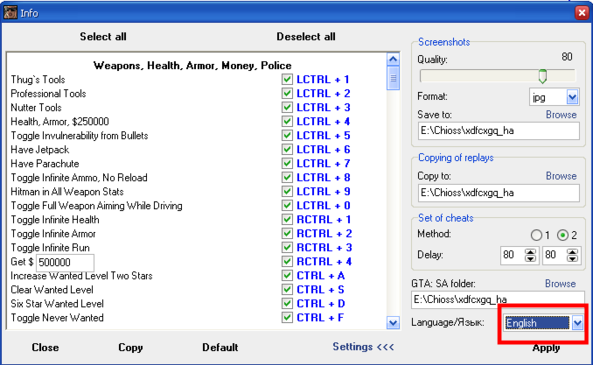The width and height of the screenshot is (593, 365).
Task: Select cheat Method 1 radio button
Action: click(x=536, y=235)
